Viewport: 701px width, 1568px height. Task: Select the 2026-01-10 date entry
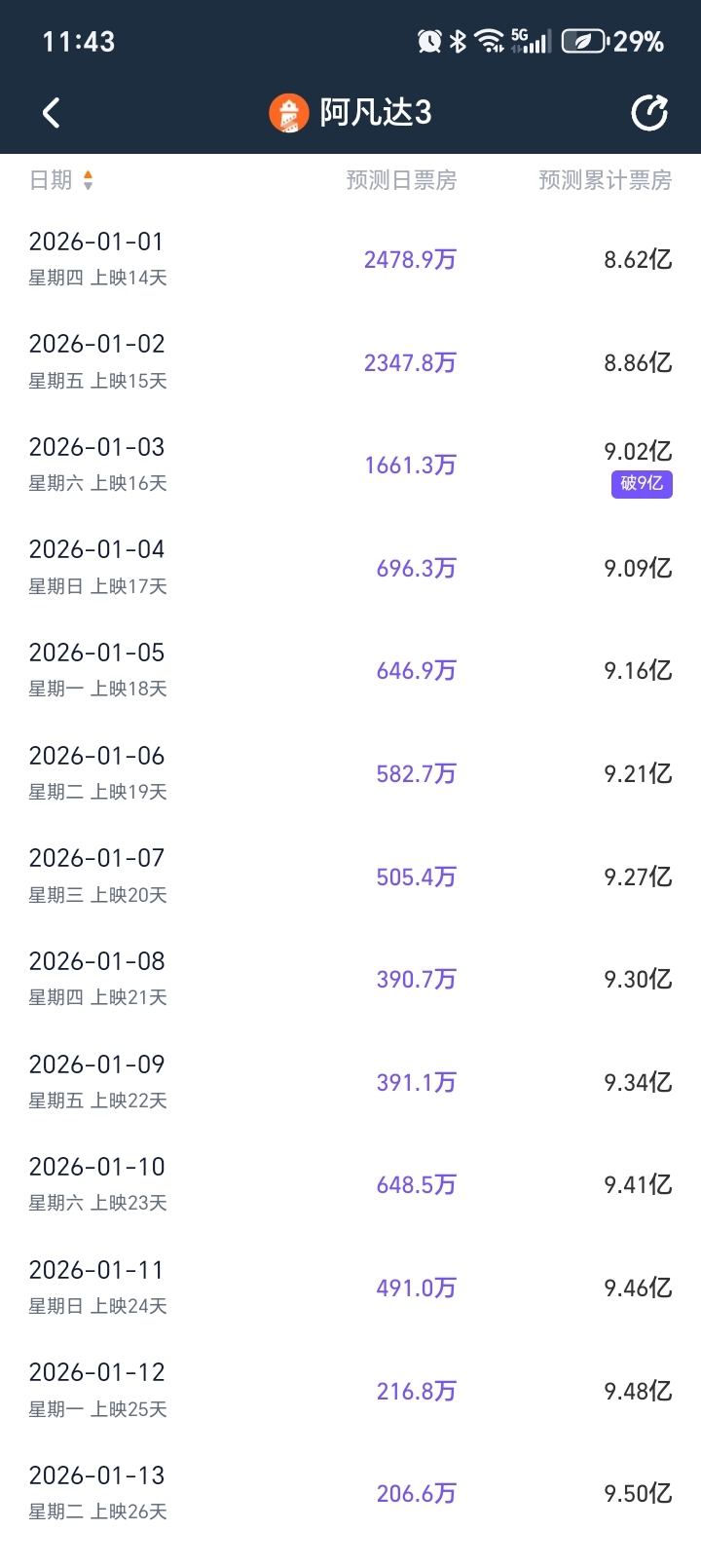[x=97, y=1167]
